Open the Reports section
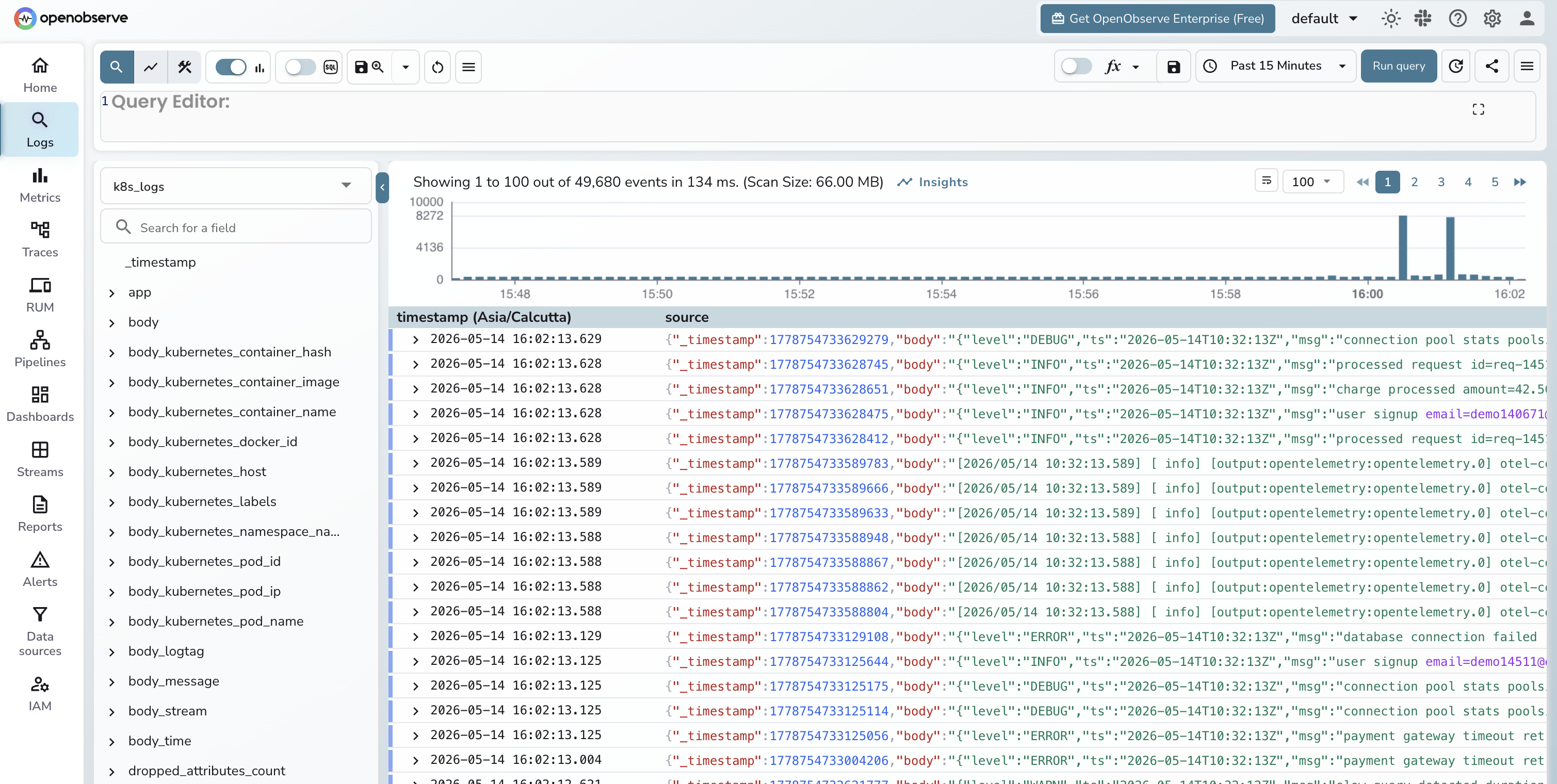 [40, 514]
